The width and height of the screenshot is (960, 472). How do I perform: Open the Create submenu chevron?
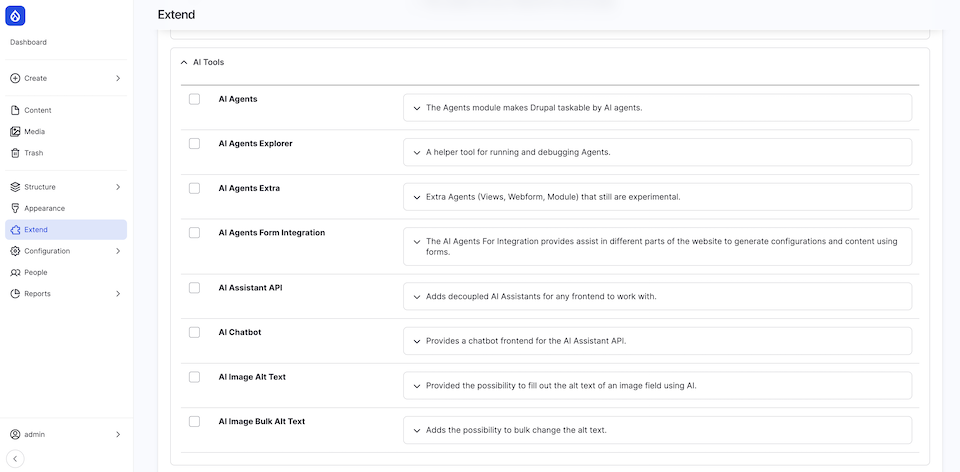(x=118, y=78)
